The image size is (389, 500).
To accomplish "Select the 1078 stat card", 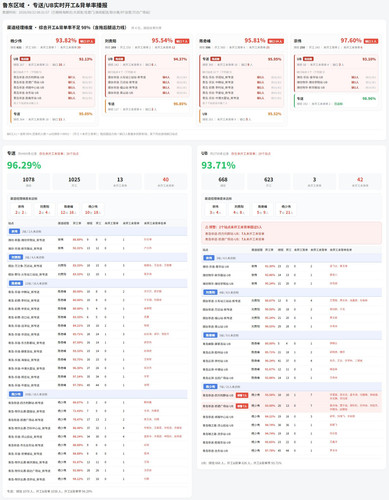I will coord(29,181).
